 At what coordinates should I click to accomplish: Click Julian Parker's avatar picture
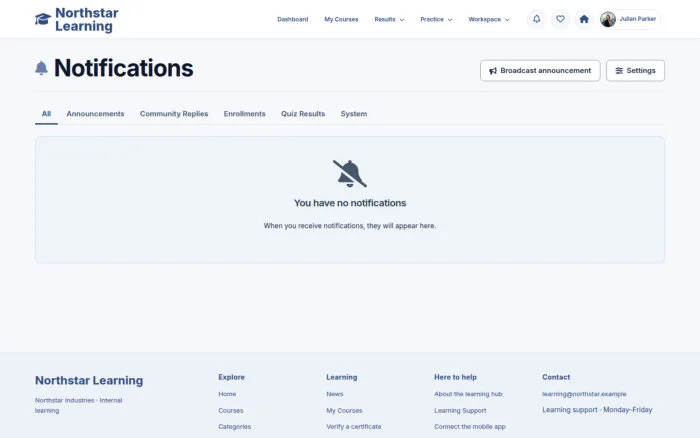pyautogui.click(x=608, y=19)
